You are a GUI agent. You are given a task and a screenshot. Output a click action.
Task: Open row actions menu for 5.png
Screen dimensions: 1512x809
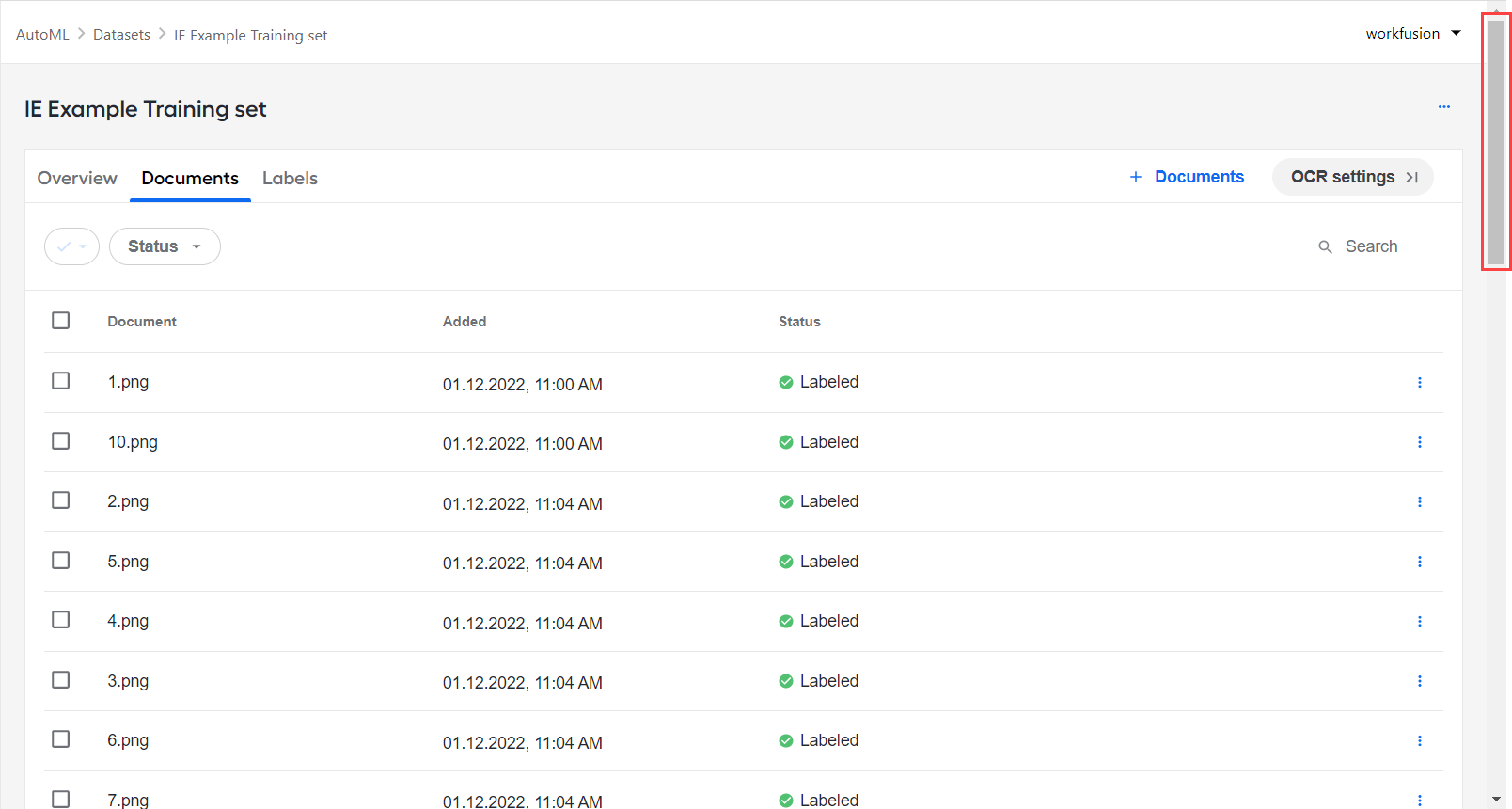click(x=1420, y=562)
